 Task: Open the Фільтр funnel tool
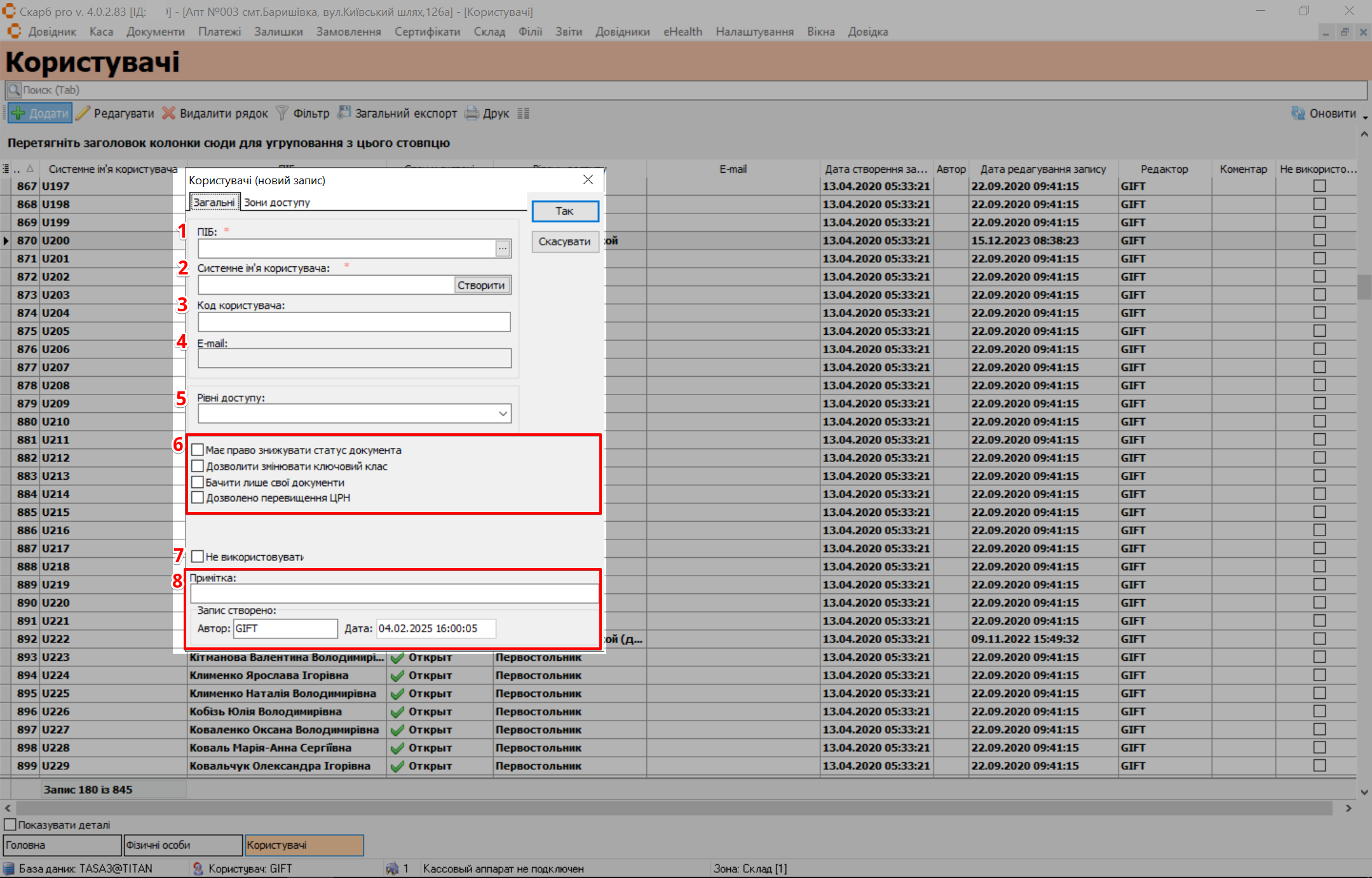pyautogui.click(x=282, y=114)
